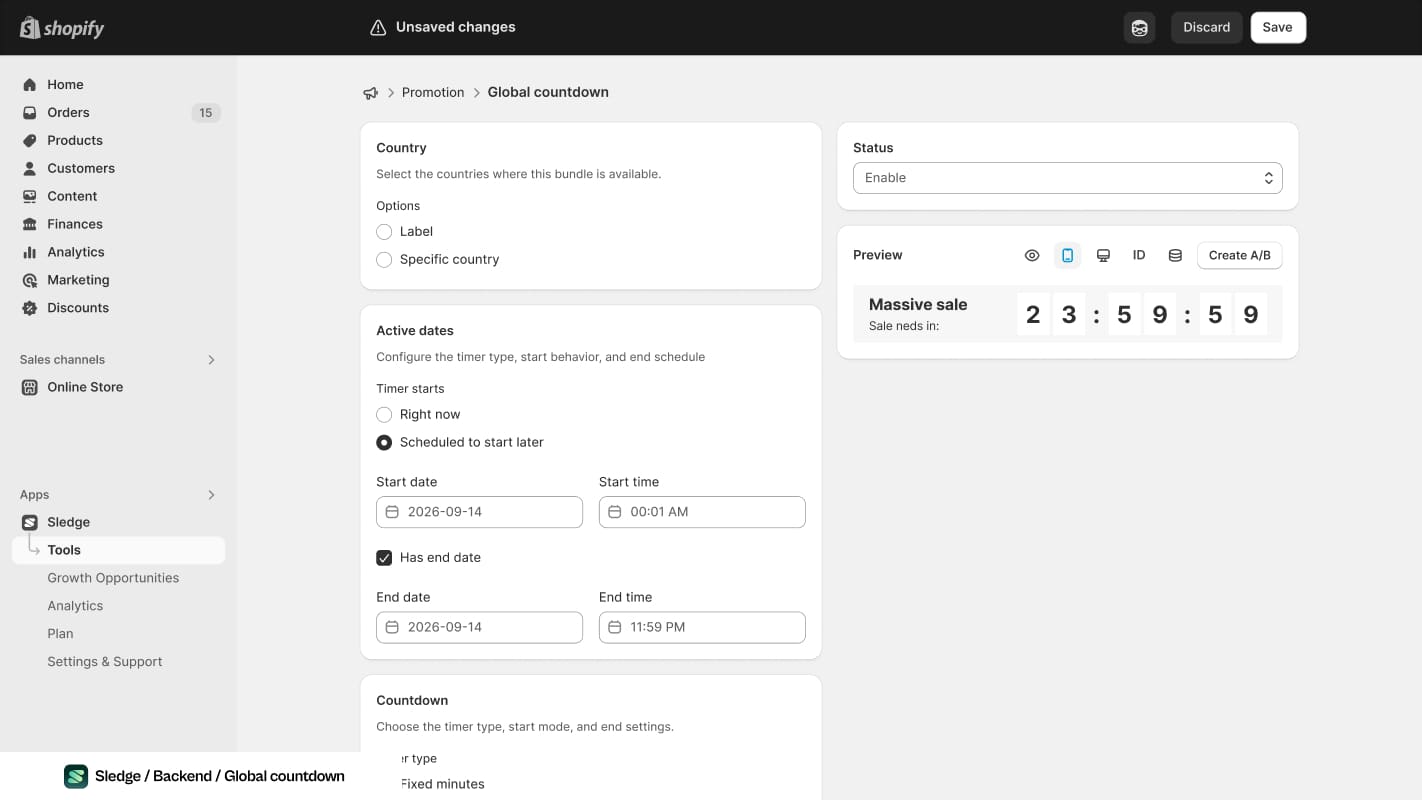Switch preview to desktop view icon
Screen dimensions: 1422x800
pos(1104,256)
